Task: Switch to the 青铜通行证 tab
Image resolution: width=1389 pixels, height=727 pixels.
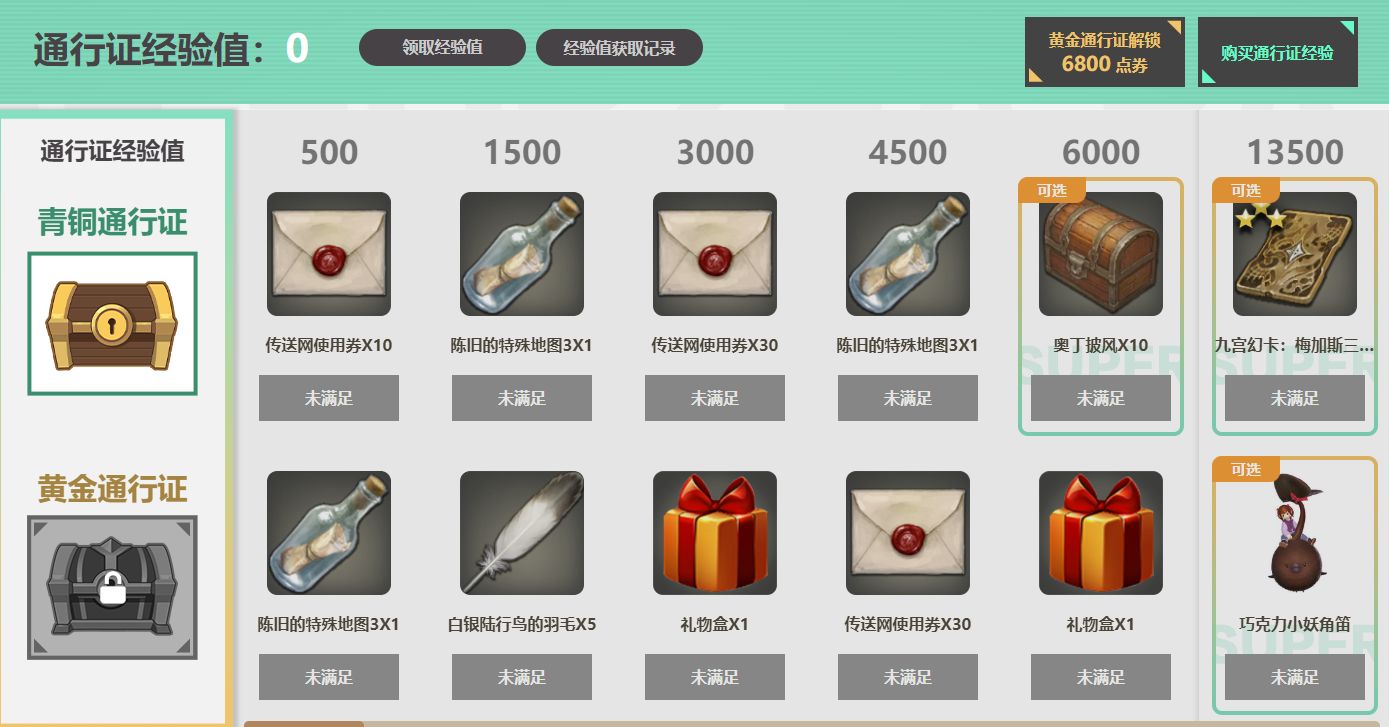Action: [113, 221]
